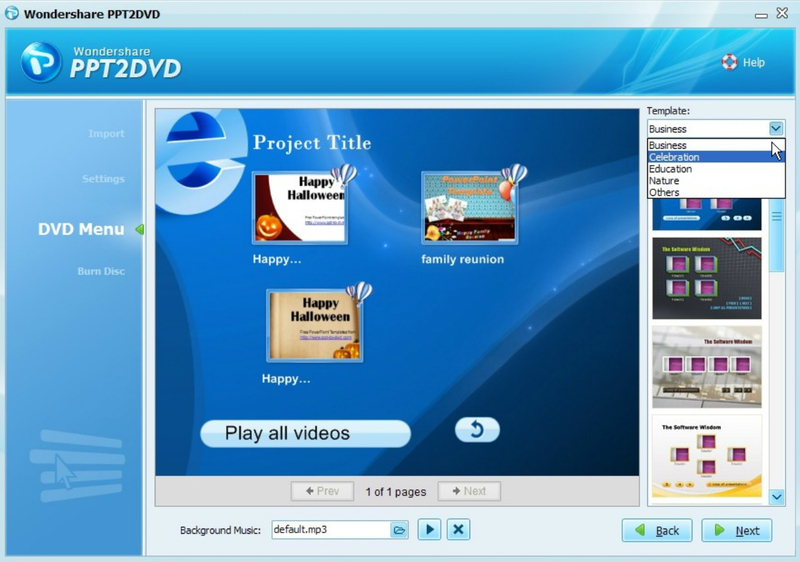This screenshot has width=800, height=562.
Task: Open the Template dropdown arrow
Action: coord(776,129)
